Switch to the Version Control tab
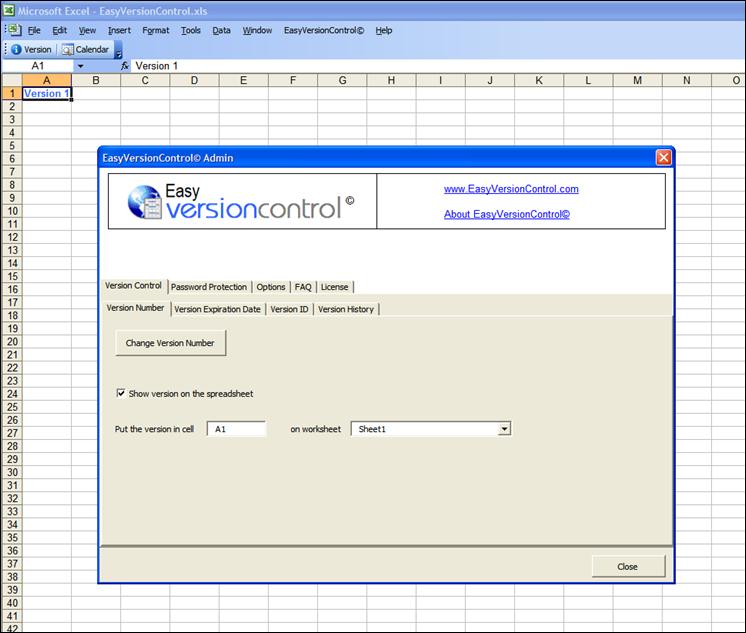The width and height of the screenshot is (746, 633). click(x=133, y=286)
